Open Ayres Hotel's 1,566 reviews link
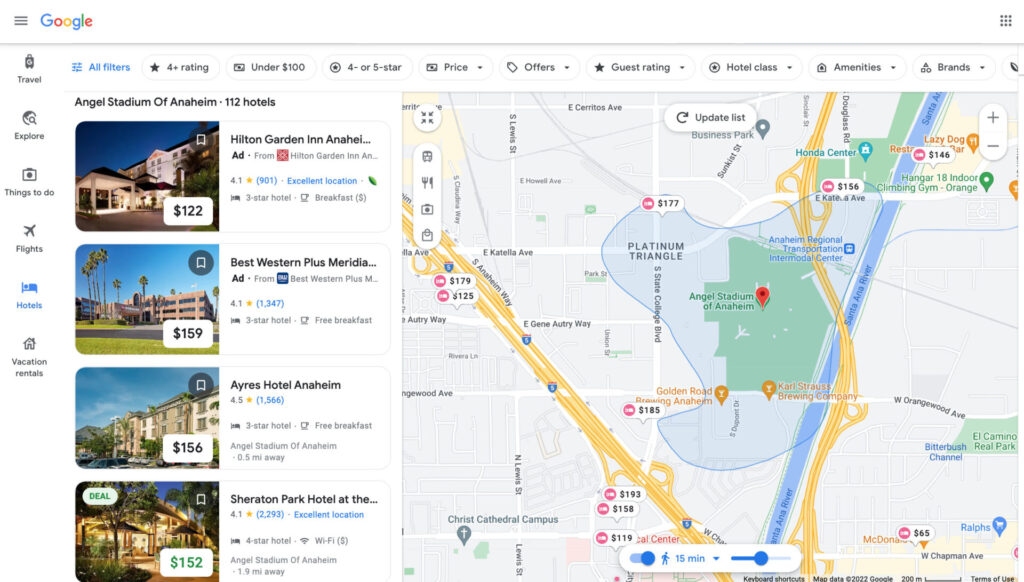This screenshot has width=1024, height=582. [x=270, y=400]
